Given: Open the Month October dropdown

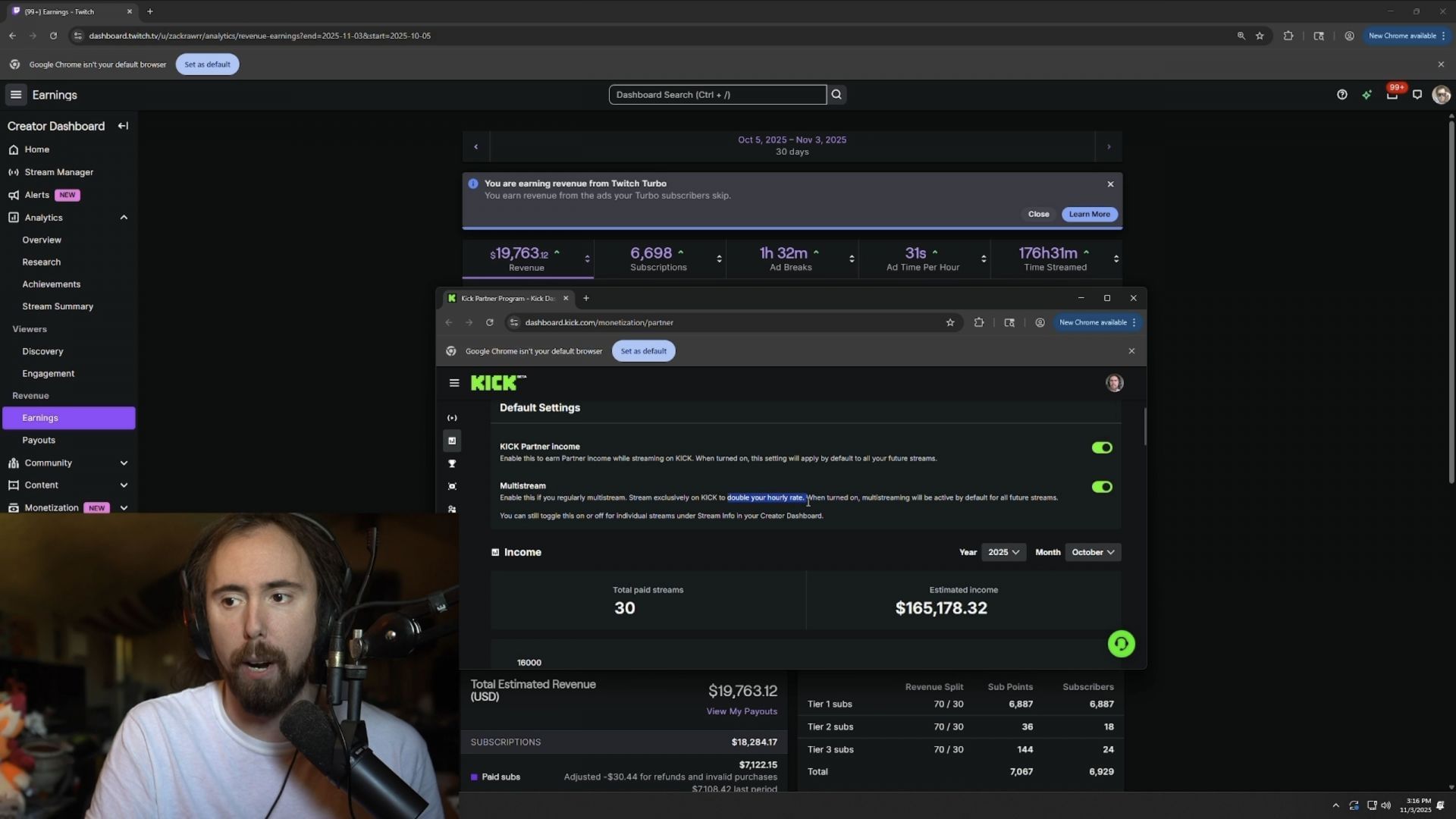Looking at the screenshot, I should point(1092,552).
